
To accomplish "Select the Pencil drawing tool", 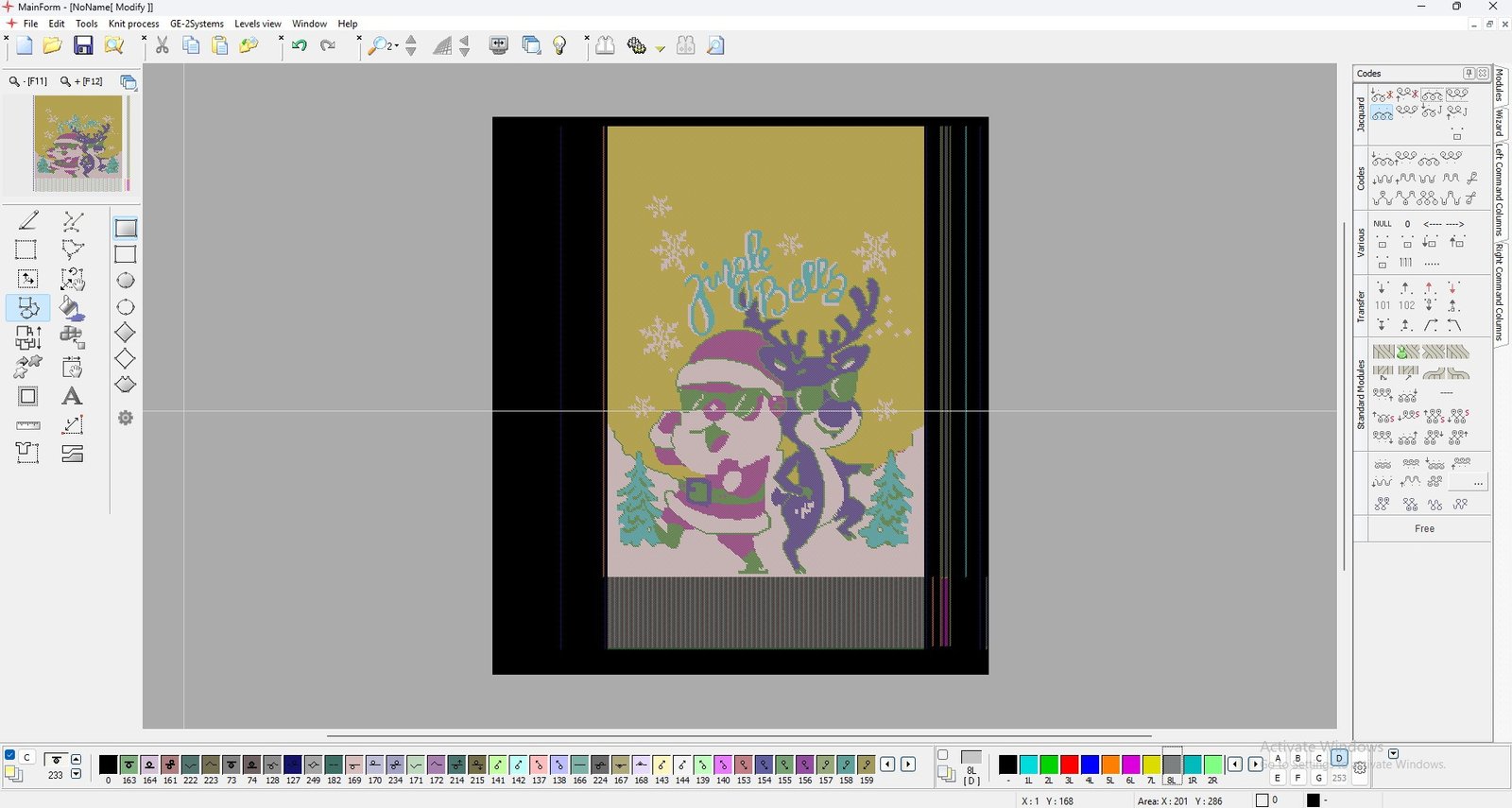I will pos(28,221).
